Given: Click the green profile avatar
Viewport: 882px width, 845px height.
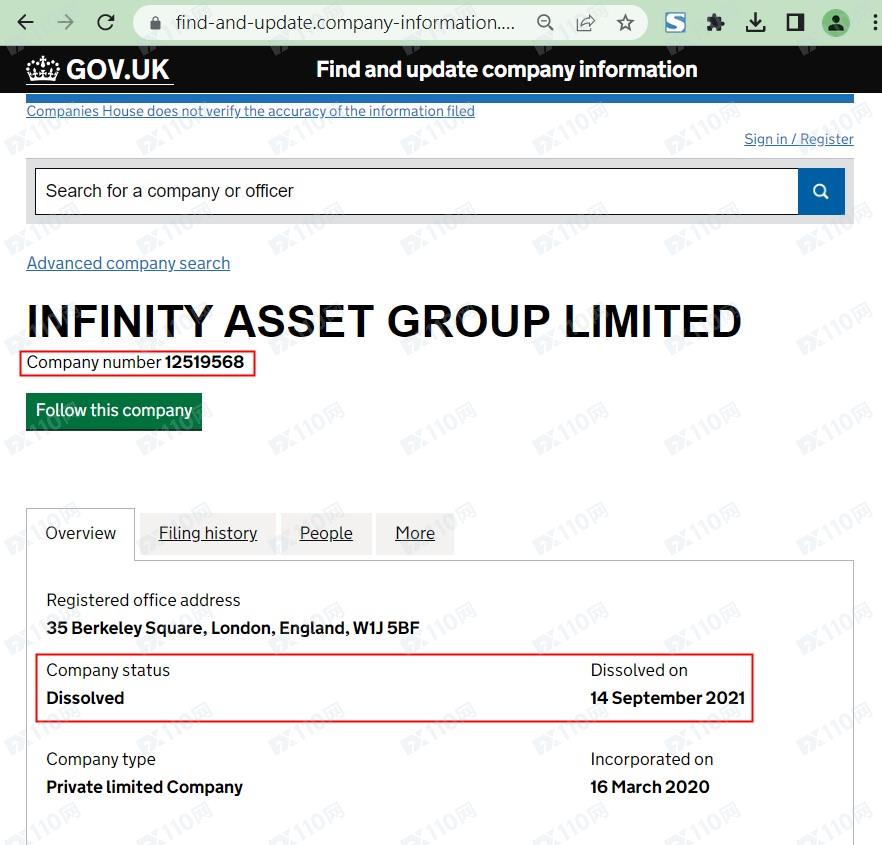Looking at the screenshot, I should click(835, 22).
